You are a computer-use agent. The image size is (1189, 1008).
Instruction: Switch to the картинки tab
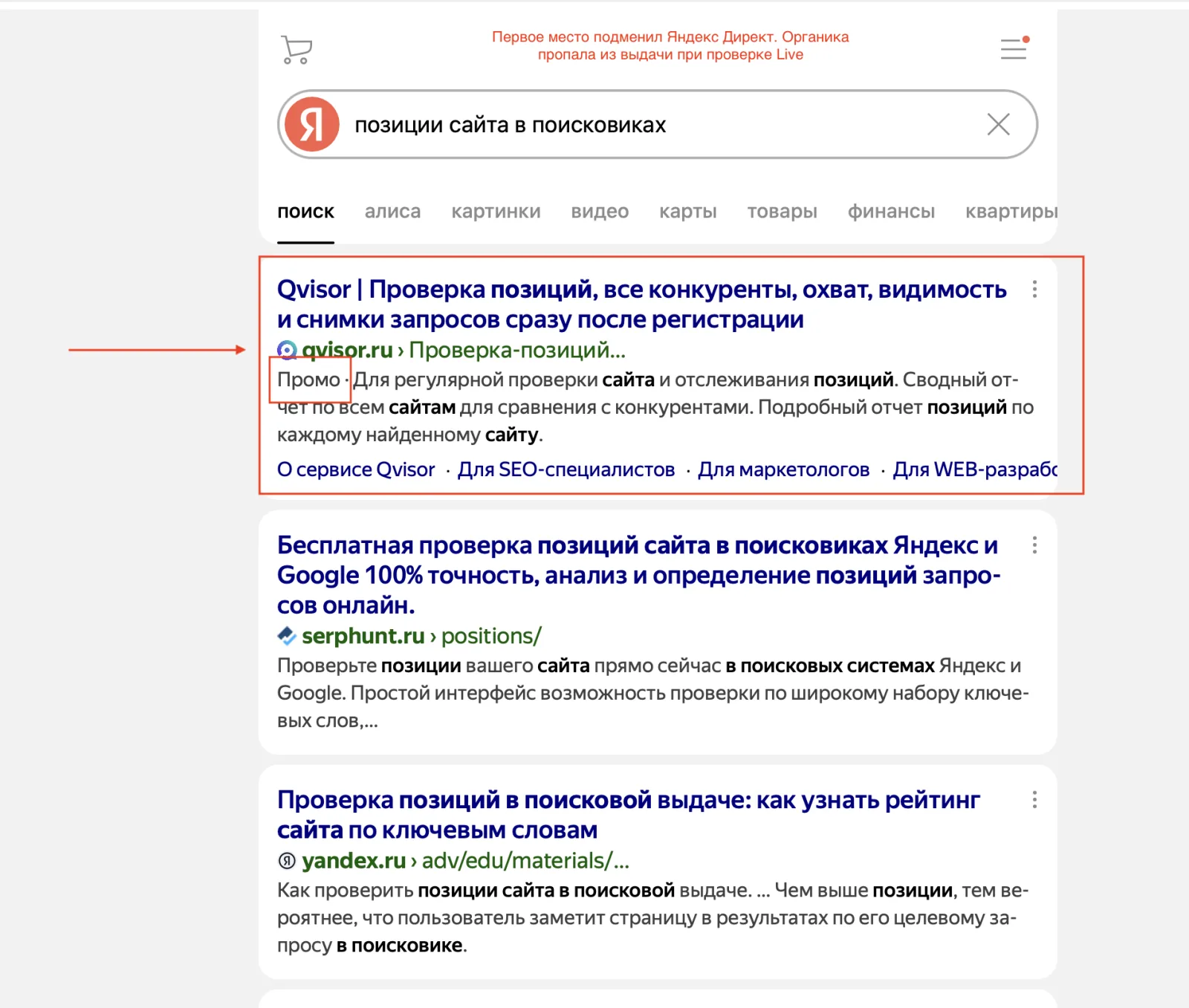tap(496, 212)
